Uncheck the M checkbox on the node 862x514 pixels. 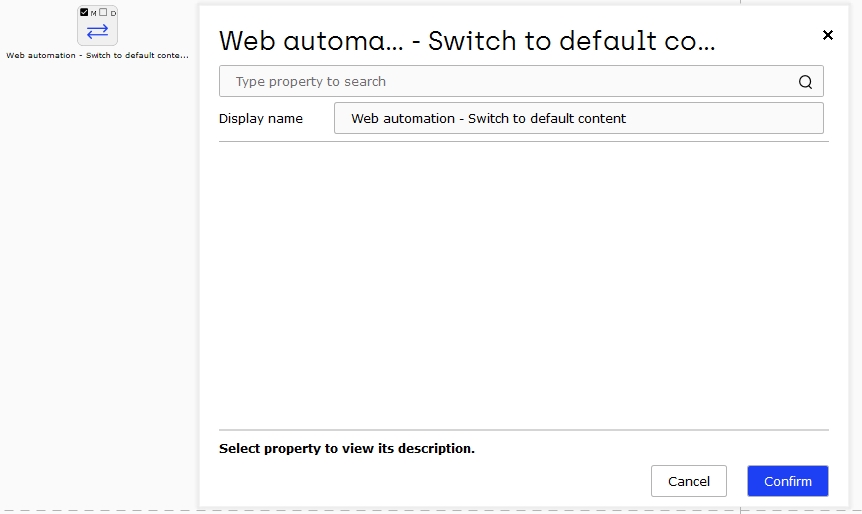pyautogui.click(x=84, y=12)
